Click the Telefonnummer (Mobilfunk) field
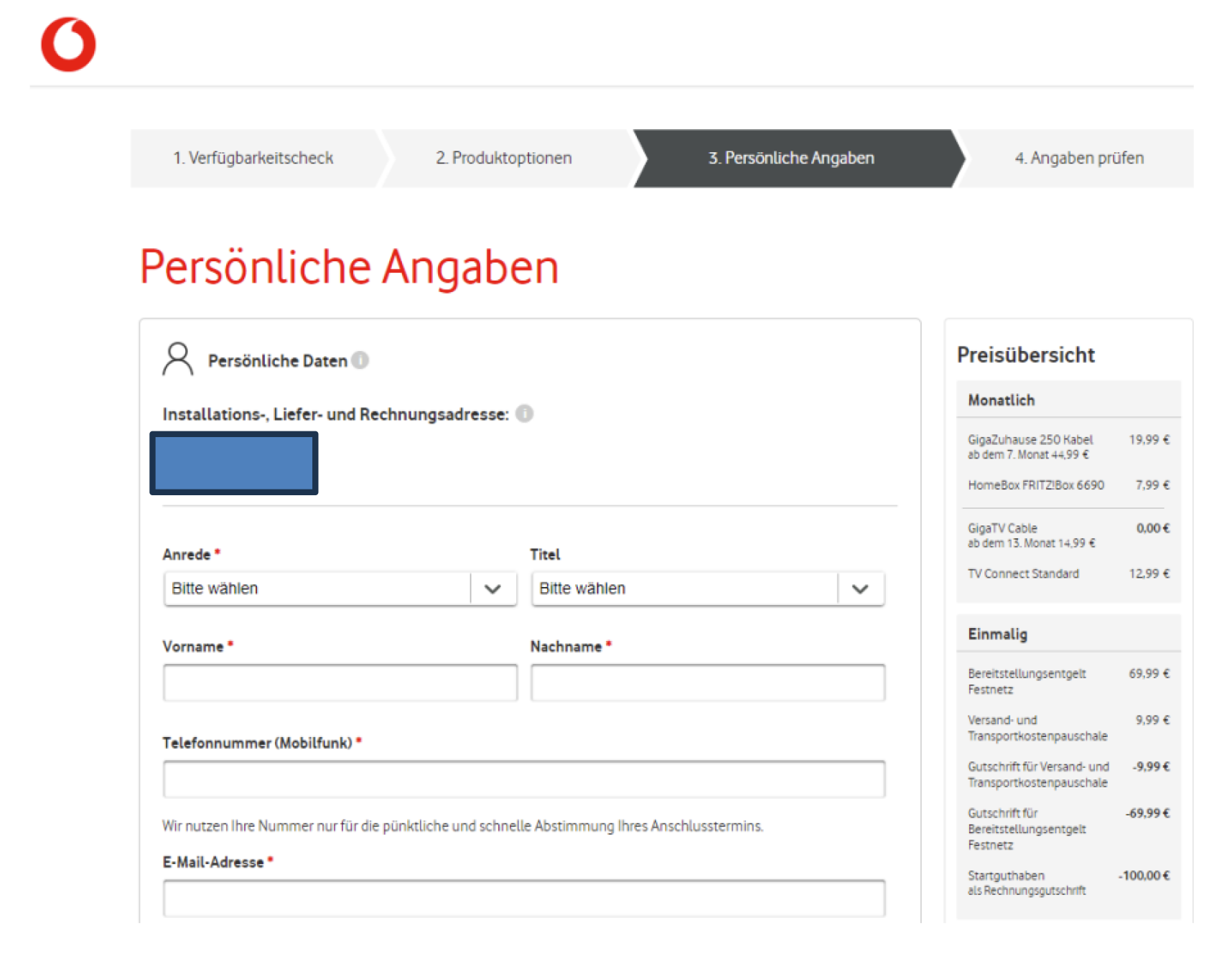The image size is (1232, 956). pos(523,779)
